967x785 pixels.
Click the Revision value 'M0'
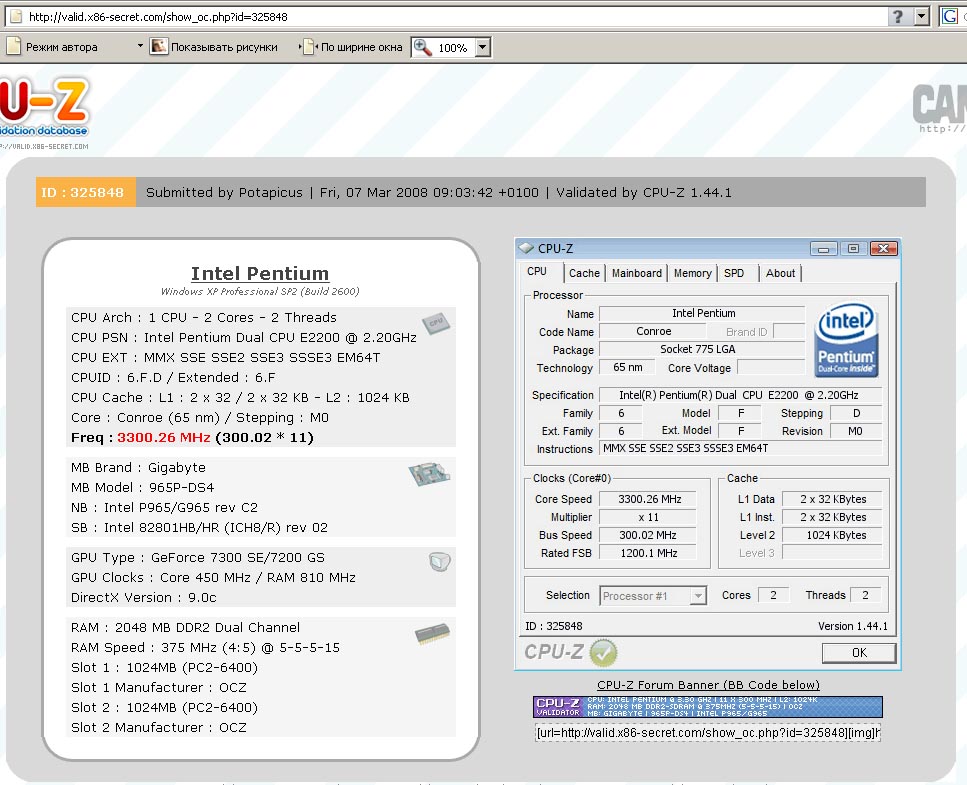coord(855,431)
